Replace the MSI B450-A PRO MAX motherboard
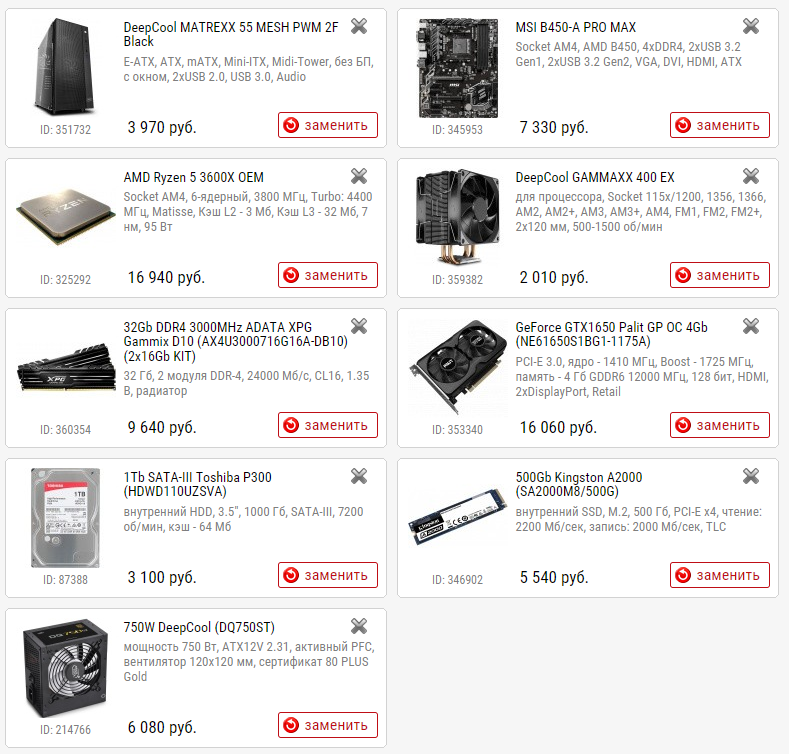Screen dimensions: 789x754 tap(720, 125)
